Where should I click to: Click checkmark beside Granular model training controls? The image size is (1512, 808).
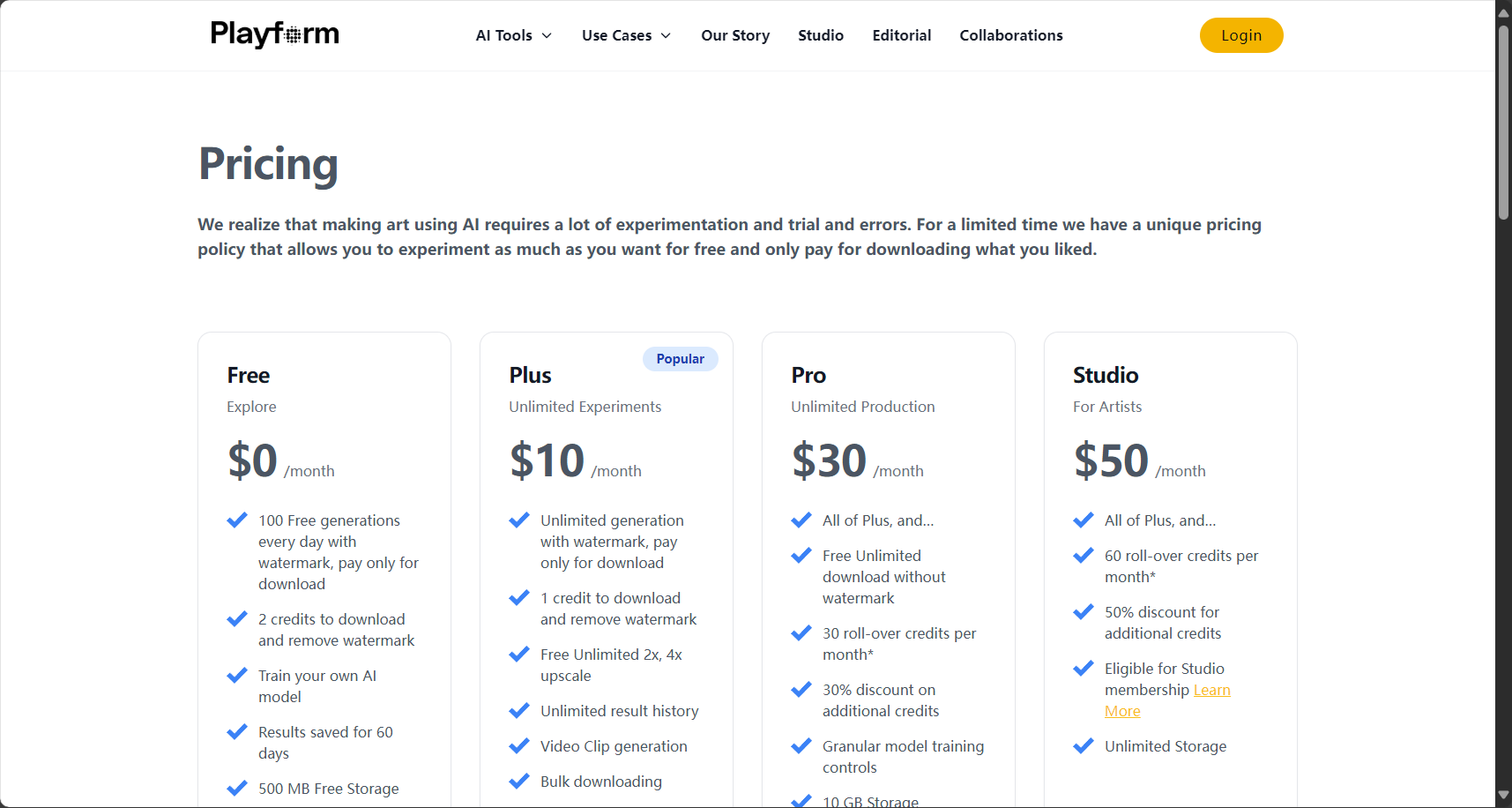(x=801, y=746)
